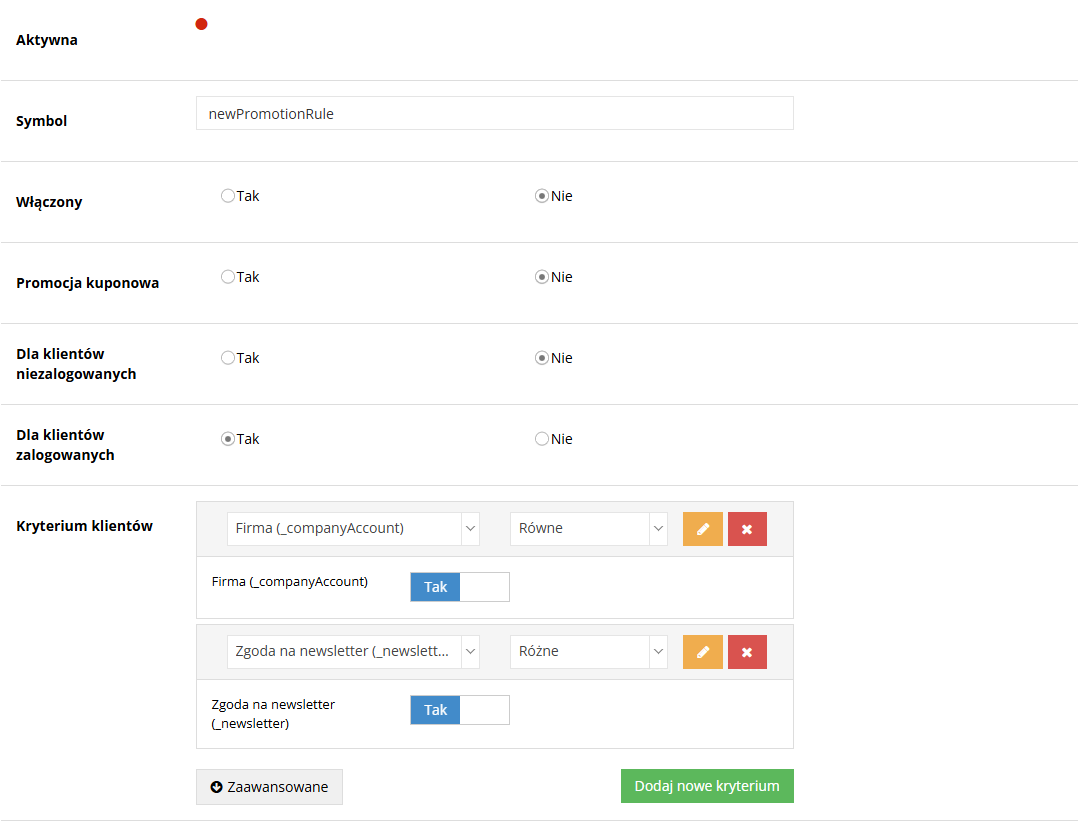The image size is (1080, 826).
Task: Select Nie for Dla klientów niezalogowanych
Action: coord(542,358)
